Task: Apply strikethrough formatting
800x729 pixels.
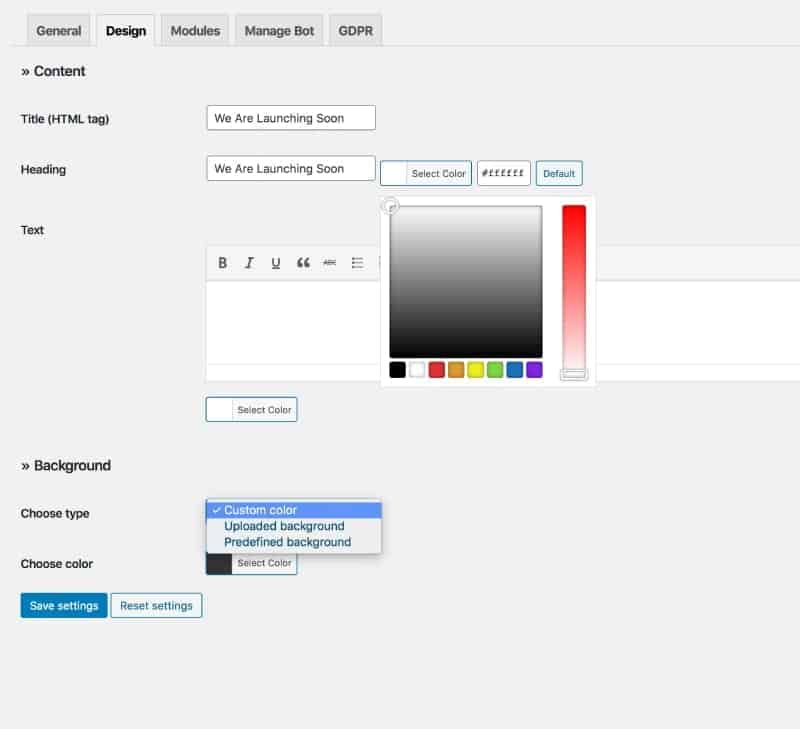Action: point(330,263)
